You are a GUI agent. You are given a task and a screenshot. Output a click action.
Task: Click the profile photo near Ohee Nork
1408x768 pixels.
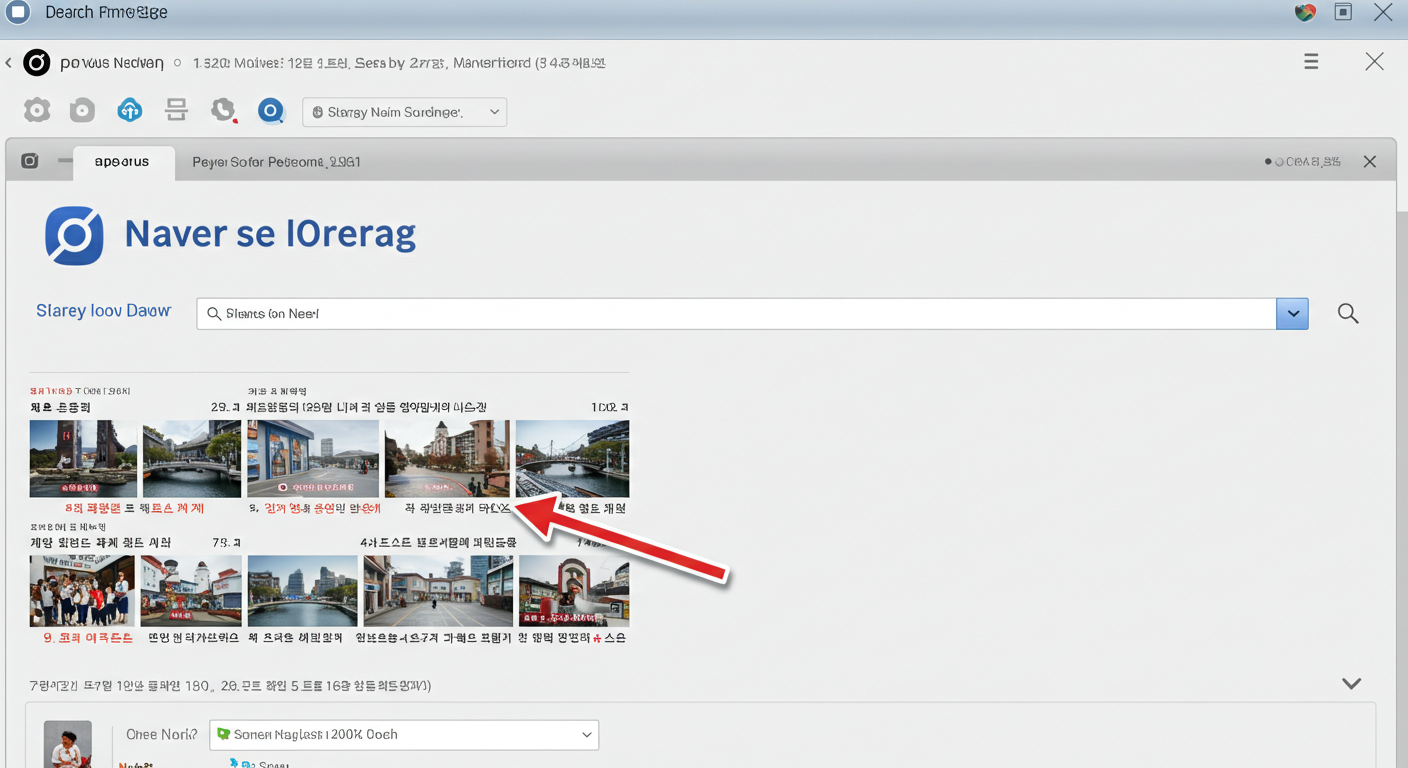[x=67, y=745]
